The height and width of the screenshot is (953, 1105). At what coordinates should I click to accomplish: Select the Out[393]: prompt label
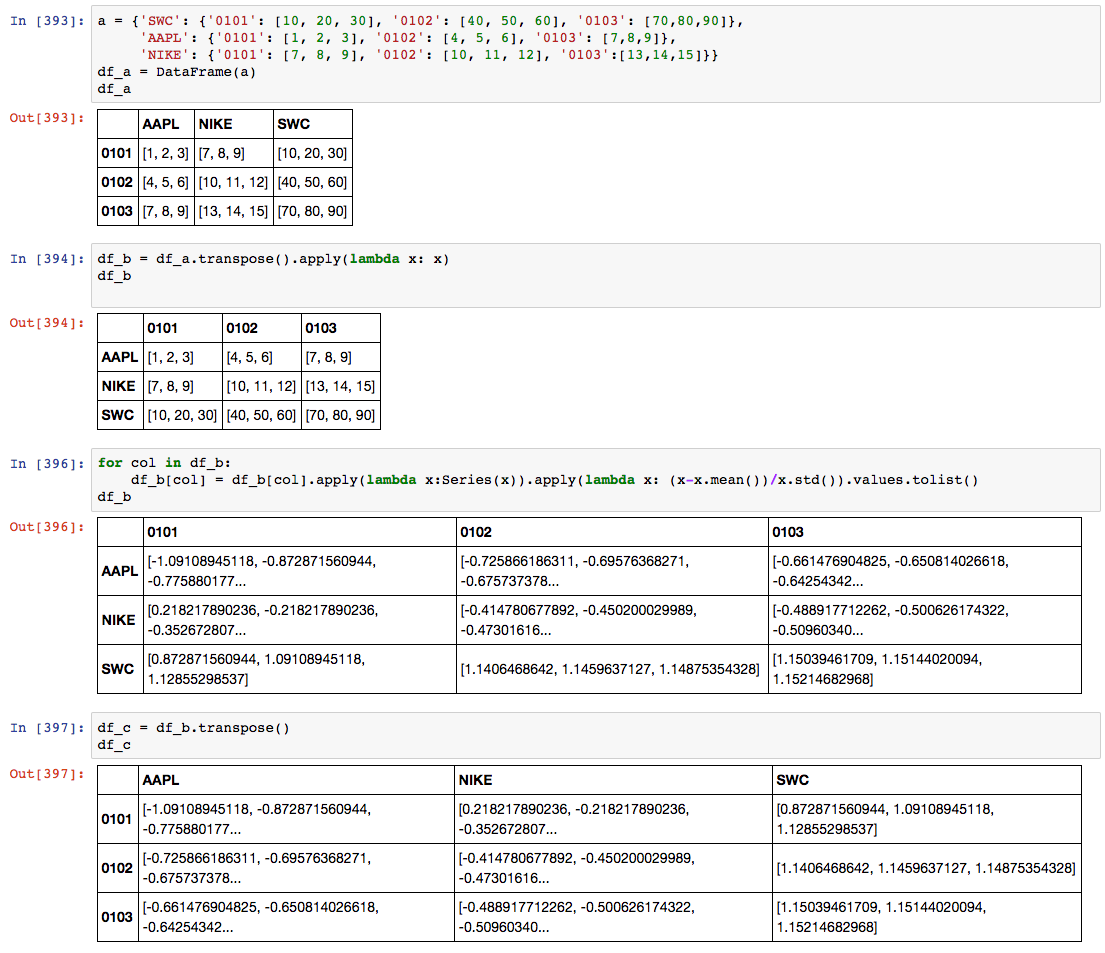(x=47, y=118)
